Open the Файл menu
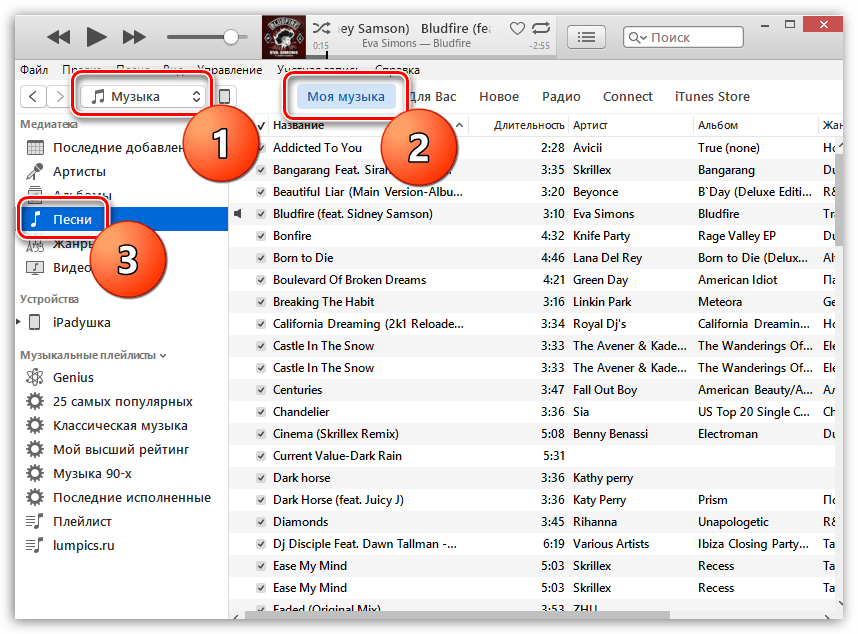 click(x=34, y=70)
